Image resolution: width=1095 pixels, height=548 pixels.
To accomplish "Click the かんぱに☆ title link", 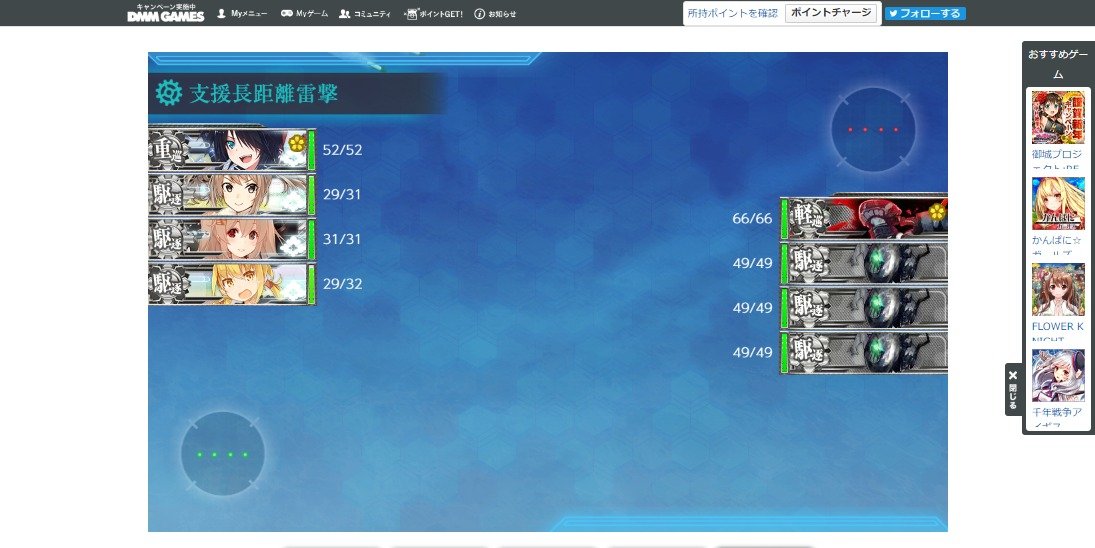I will click(x=1057, y=246).
